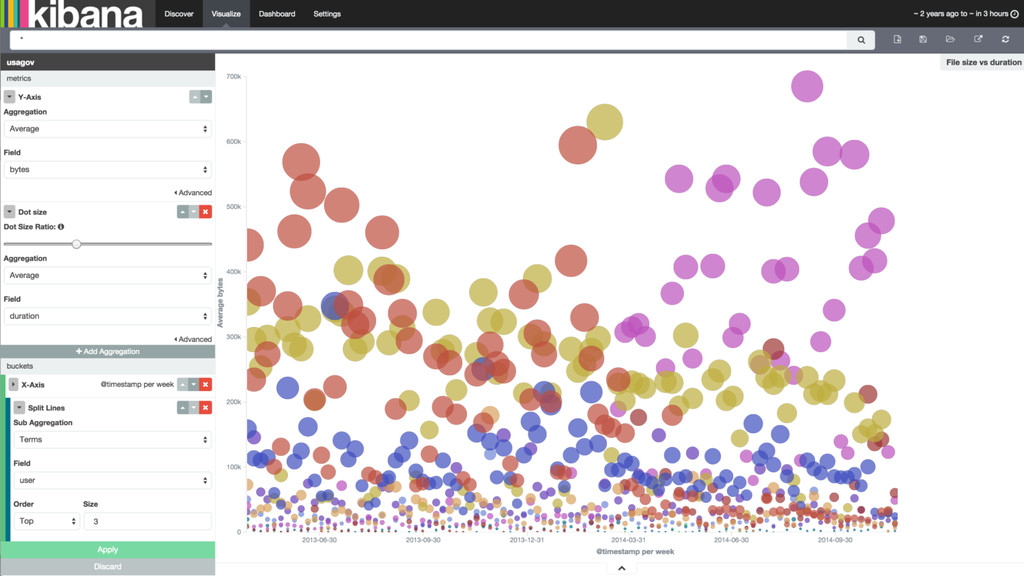
Task: Open Dot size Field dropdown showing duration
Action: pos(108,315)
